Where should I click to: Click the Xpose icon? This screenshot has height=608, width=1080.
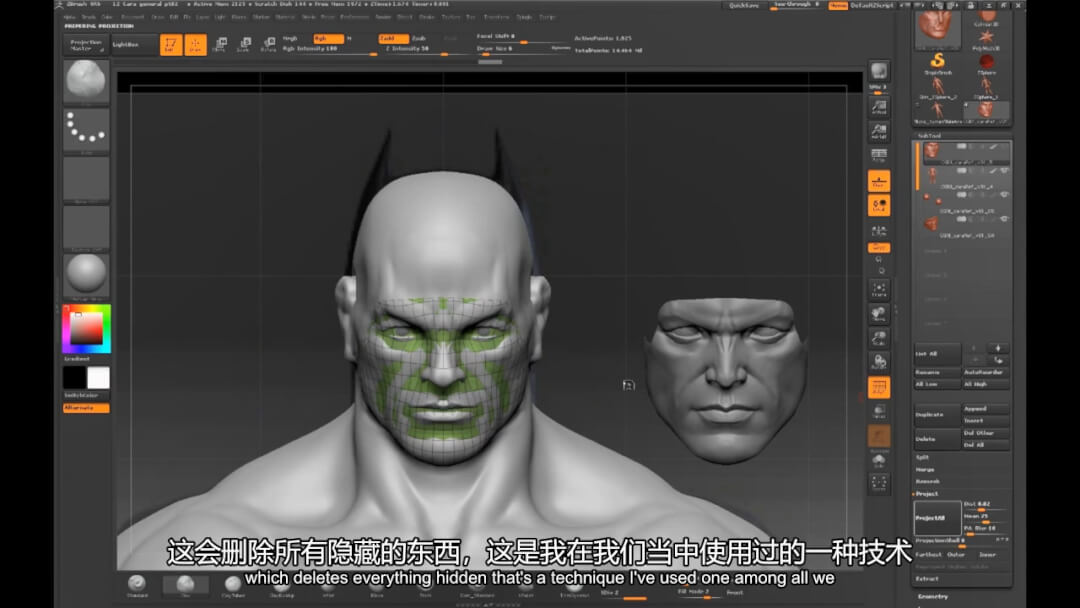[x=878, y=483]
